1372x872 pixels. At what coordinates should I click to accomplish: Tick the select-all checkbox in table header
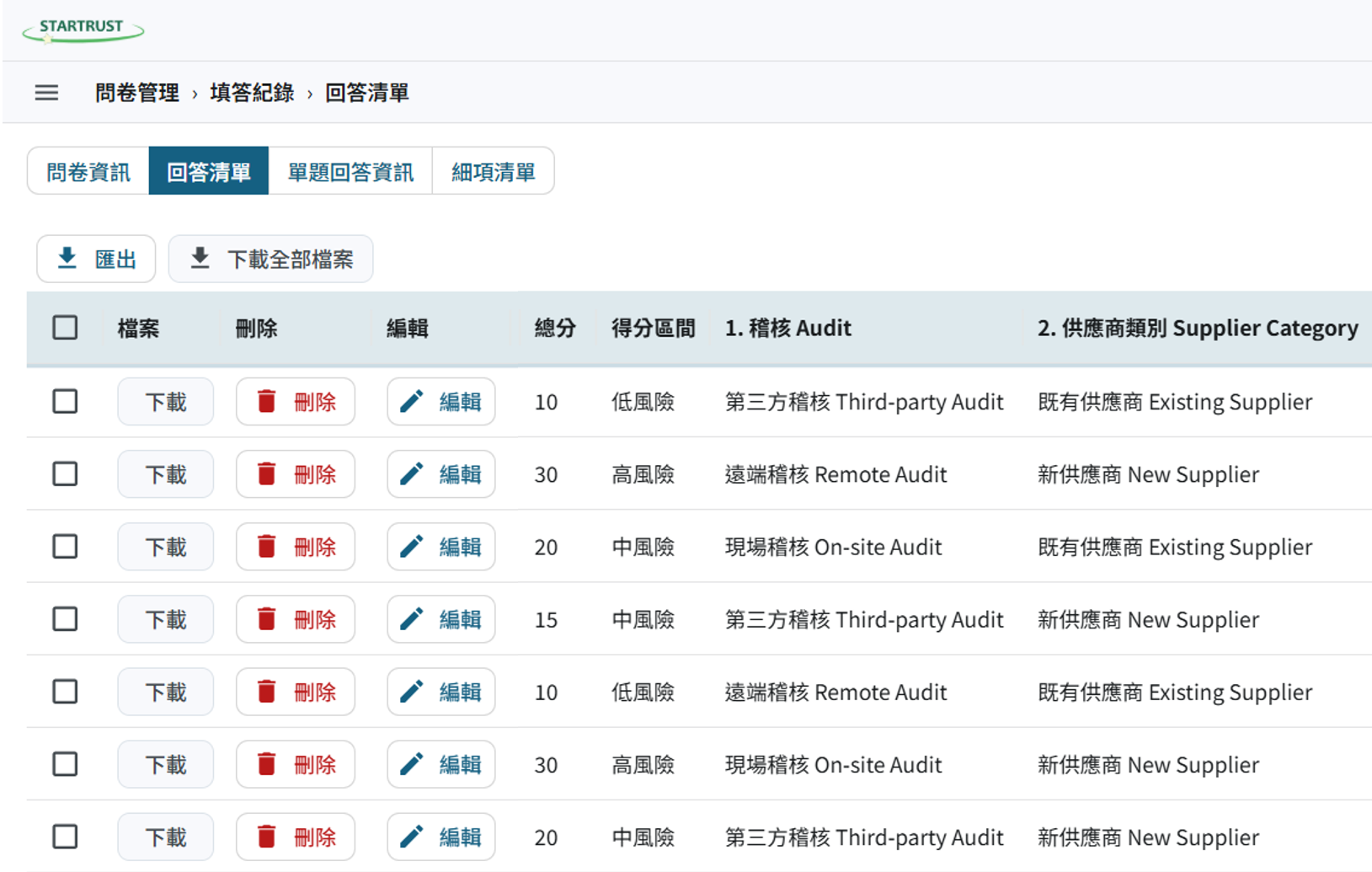click(x=65, y=328)
